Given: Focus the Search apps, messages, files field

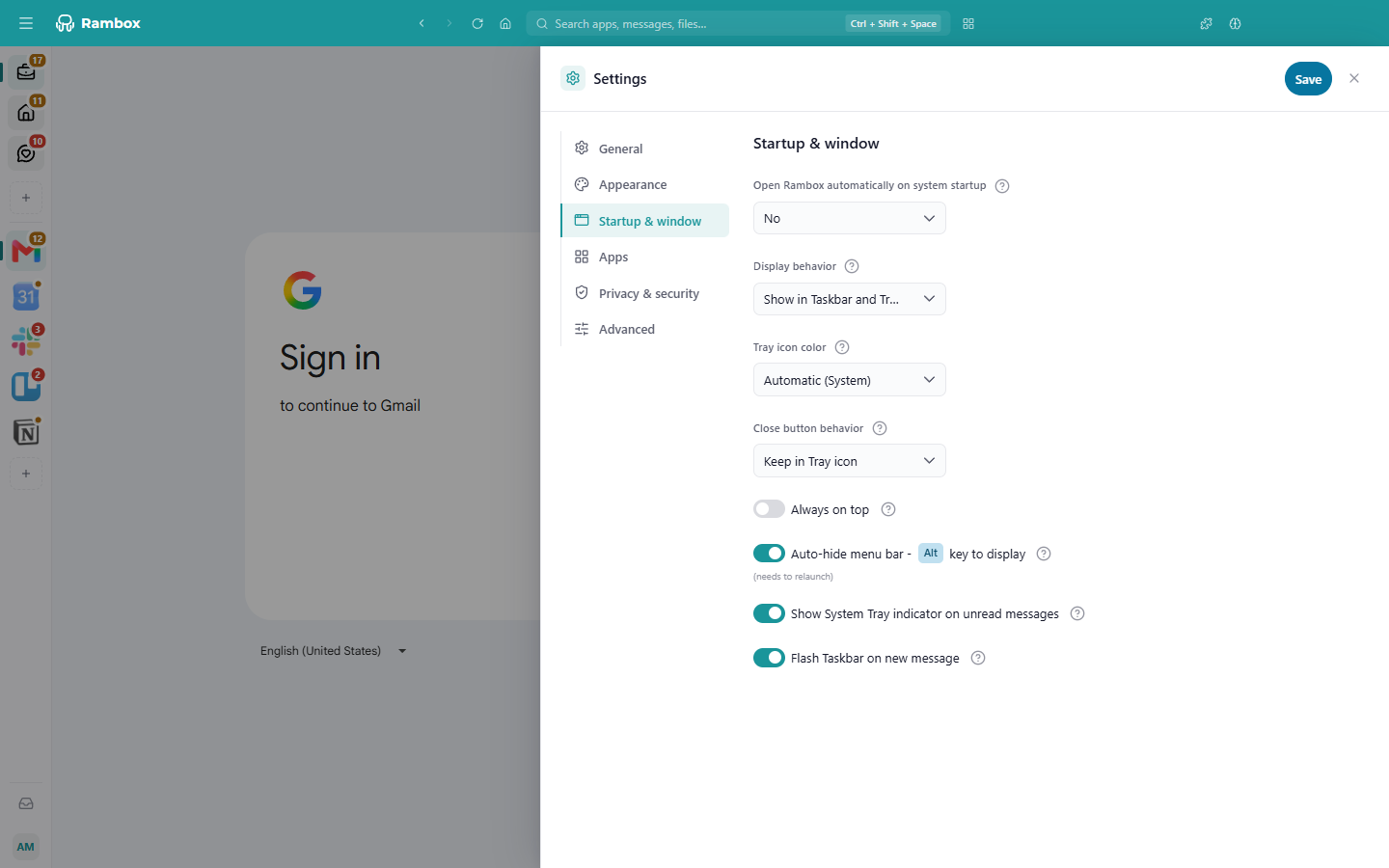Looking at the screenshot, I should pyautogui.click(x=738, y=23).
